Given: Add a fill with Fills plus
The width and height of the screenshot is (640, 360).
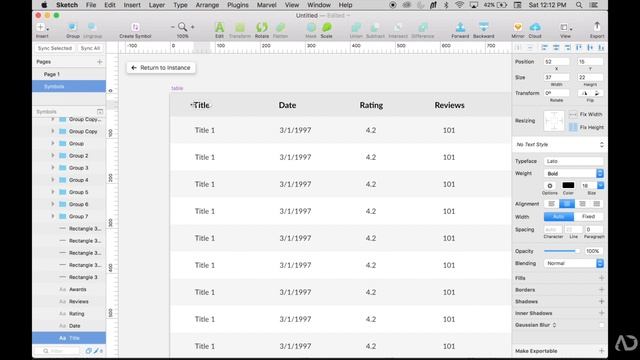Looking at the screenshot, I should (x=601, y=278).
